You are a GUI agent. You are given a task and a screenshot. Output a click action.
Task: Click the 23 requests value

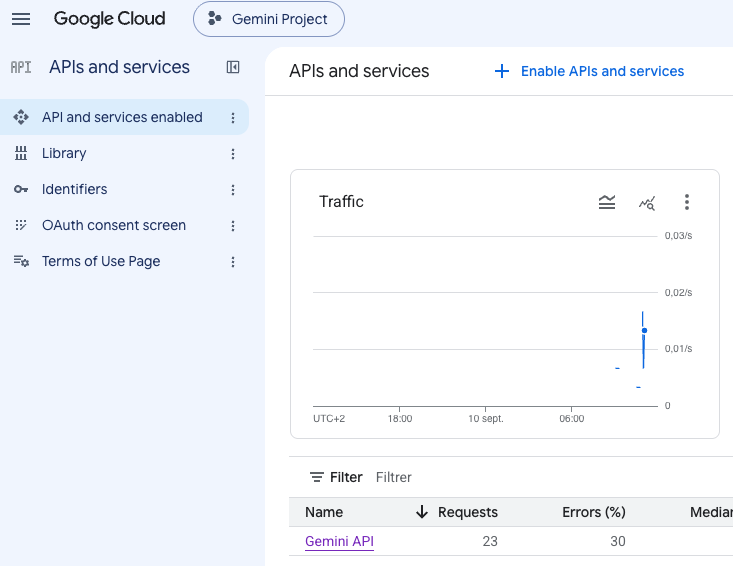coord(490,541)
